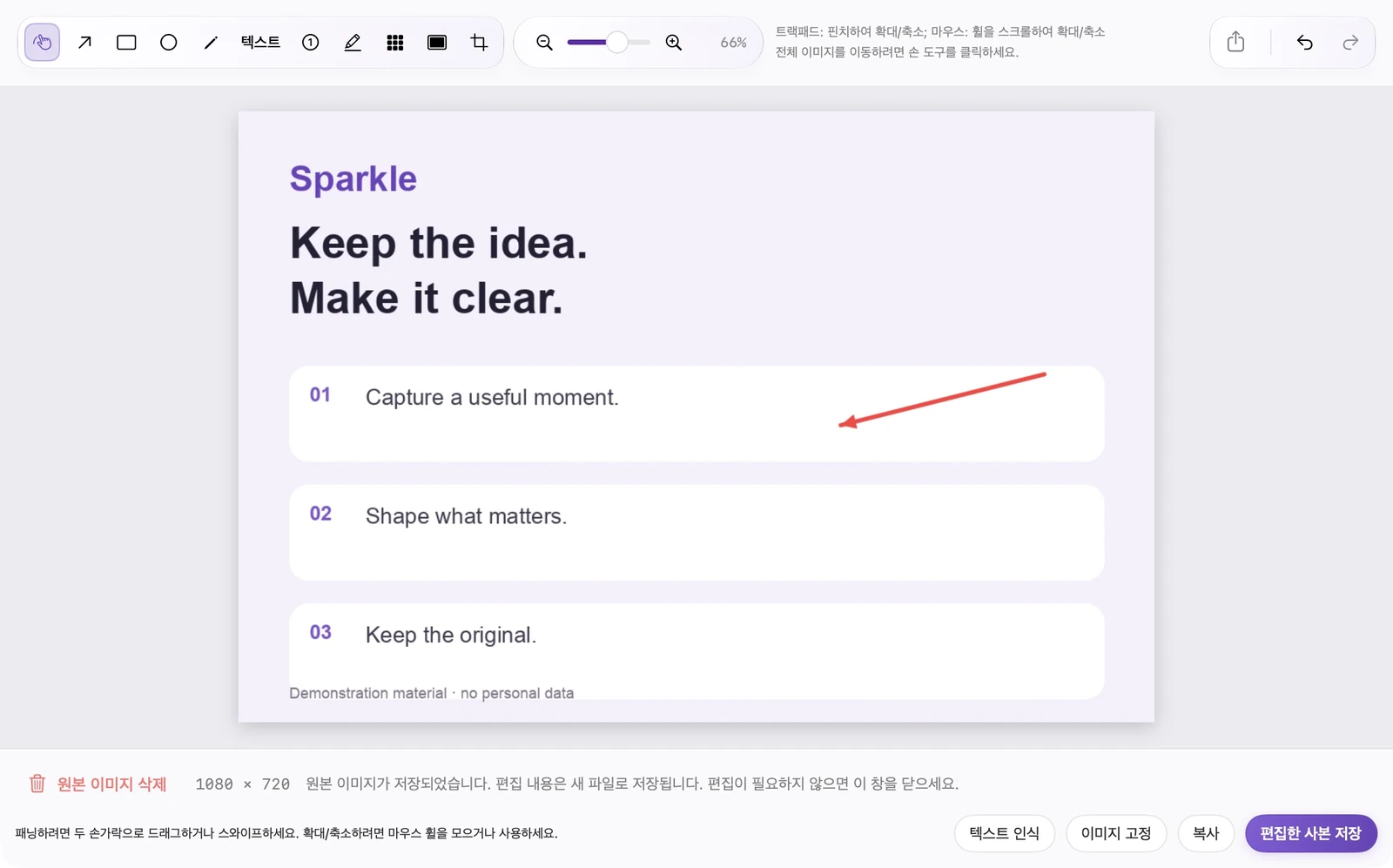Pick the mosaic pixelate grid tool
Viewport: 1393px width, 868px height.
tap(395, 42)
